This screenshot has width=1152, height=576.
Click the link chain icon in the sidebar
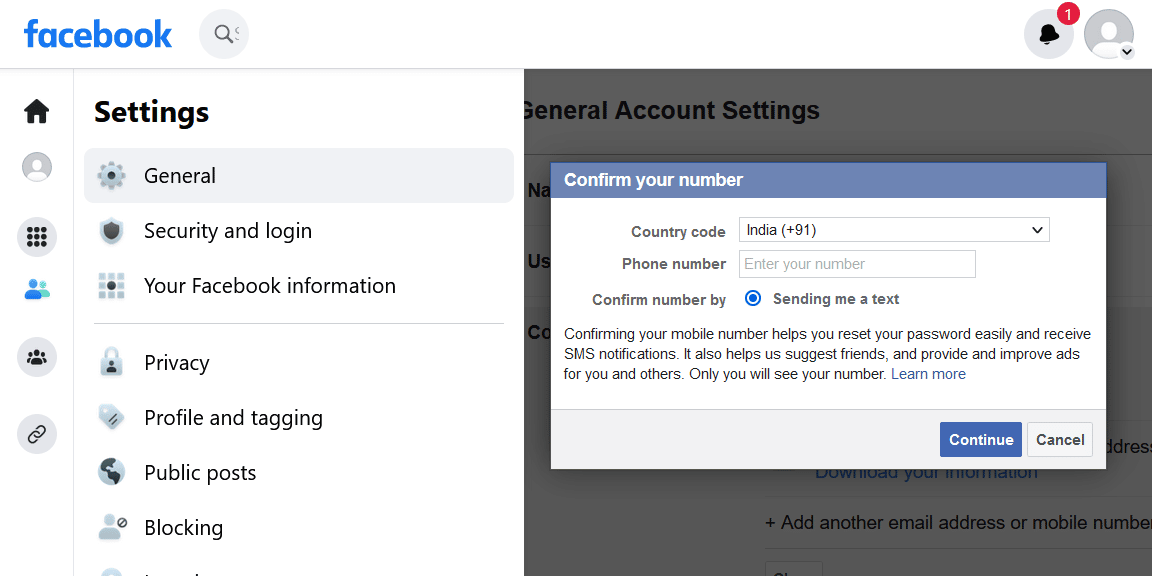[x=37, y=434]
